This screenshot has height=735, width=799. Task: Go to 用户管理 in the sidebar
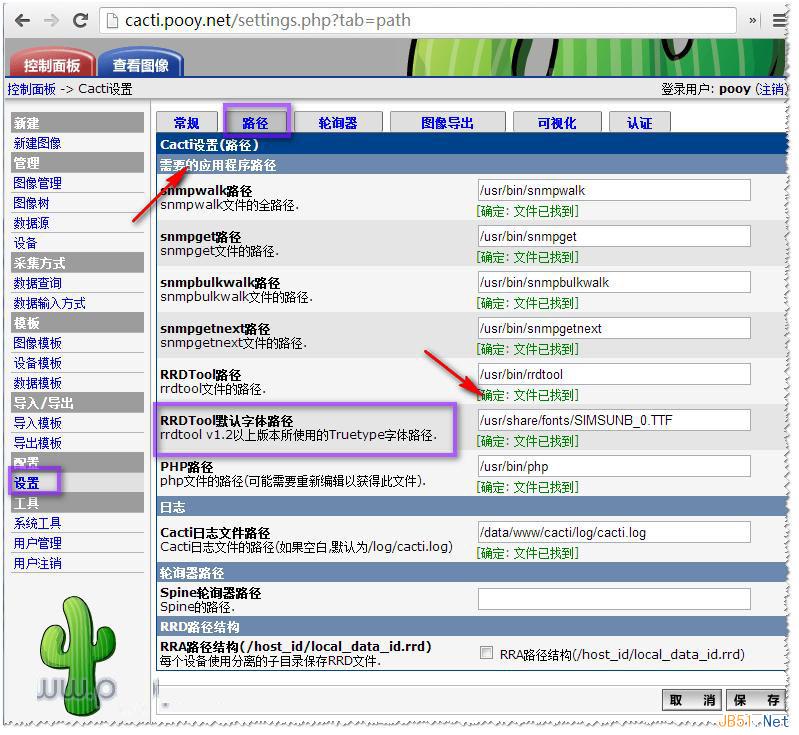pos(37,543)
